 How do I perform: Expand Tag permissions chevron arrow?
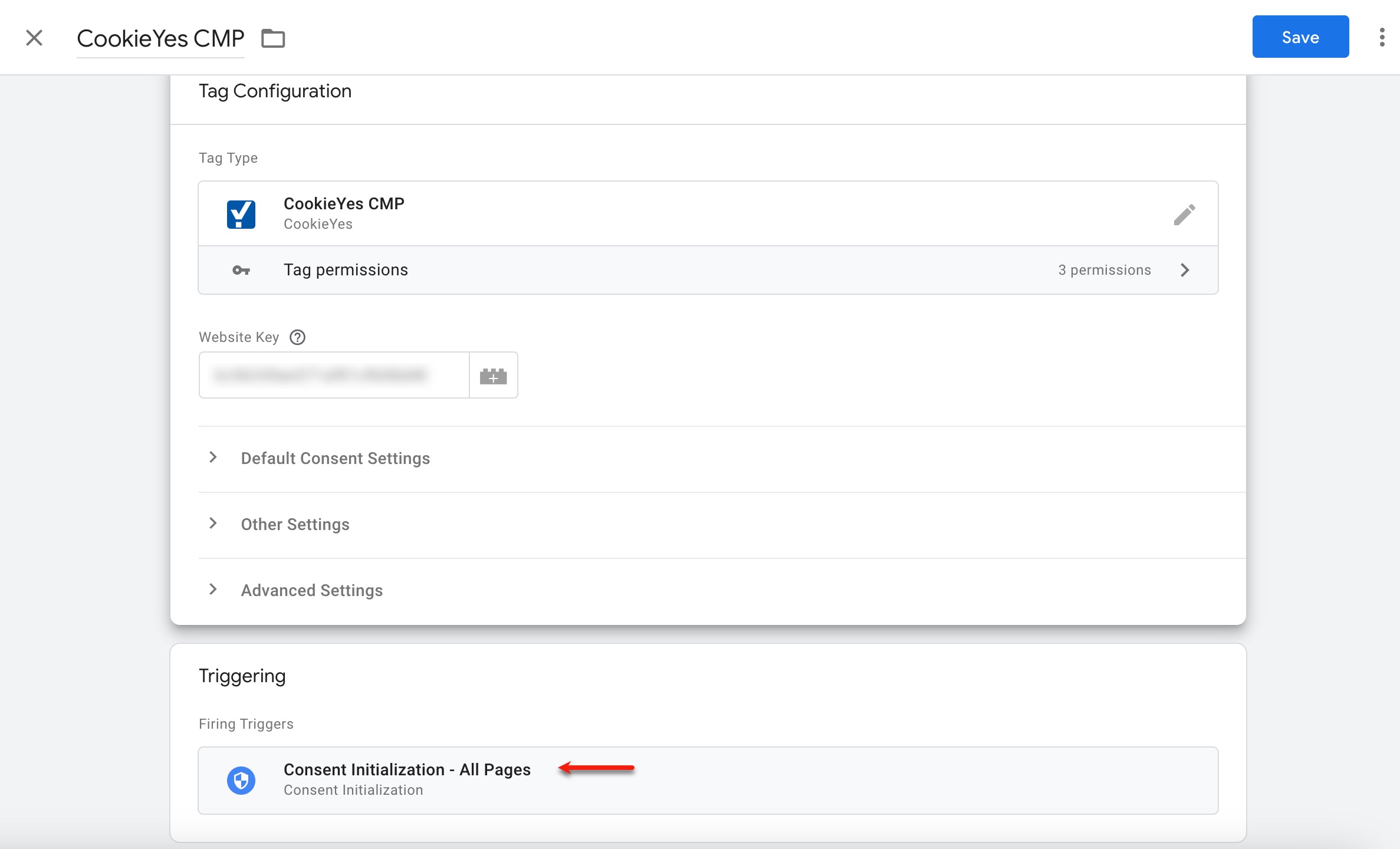(1185, 270)
